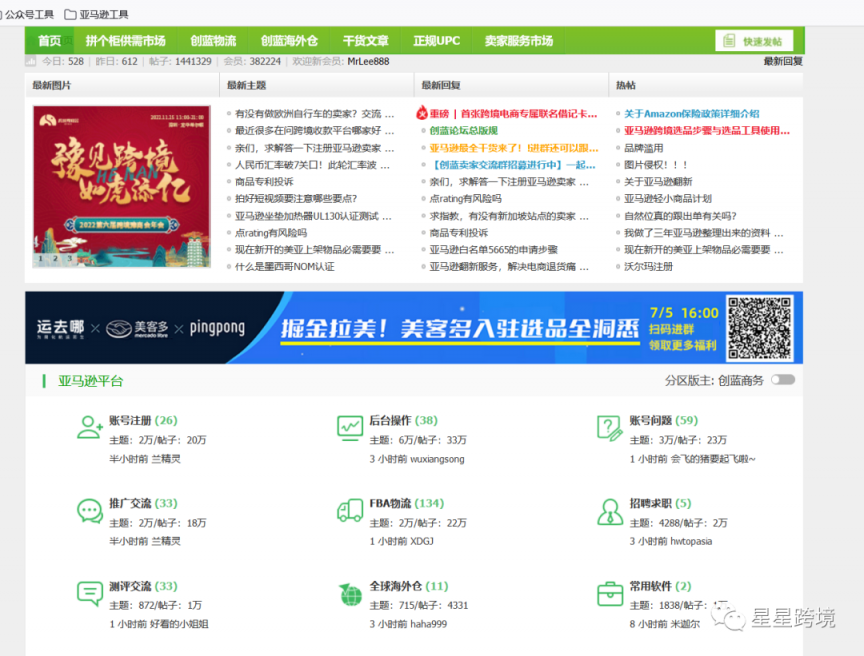The width and height of the screenshot is (864, 656).
Task: Open 拼个柜供需市场 in the navigation bar
Action: (x=126, y=41)
